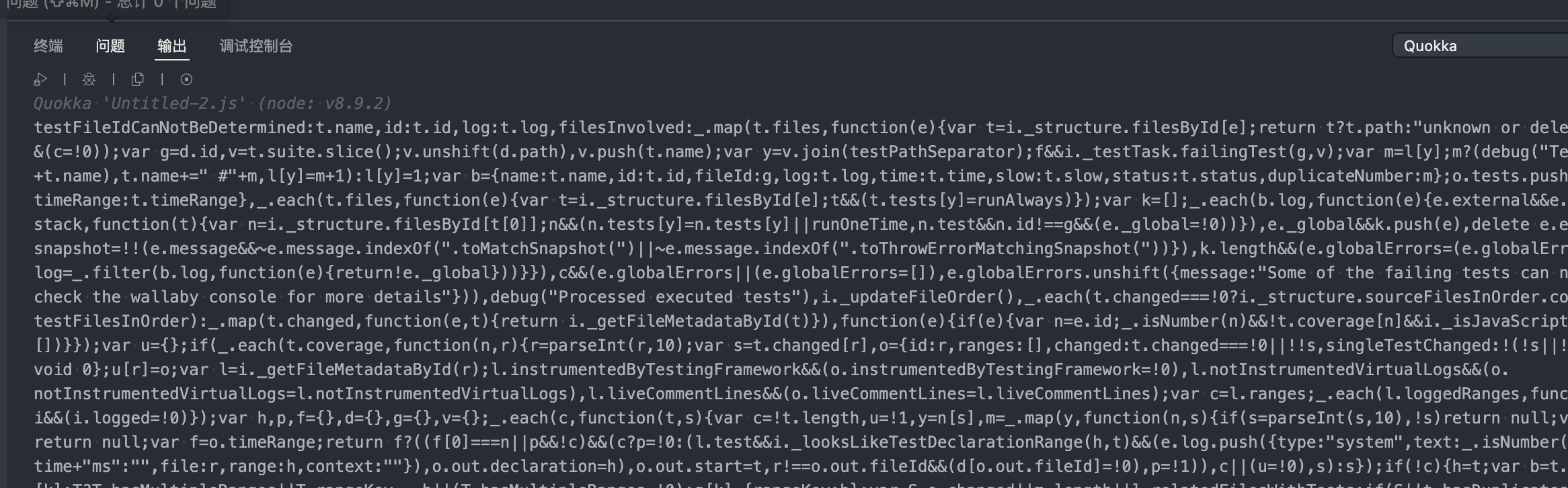1568x488 pixels.
Task: Select the 输出 tab
Action: [172, 46]
